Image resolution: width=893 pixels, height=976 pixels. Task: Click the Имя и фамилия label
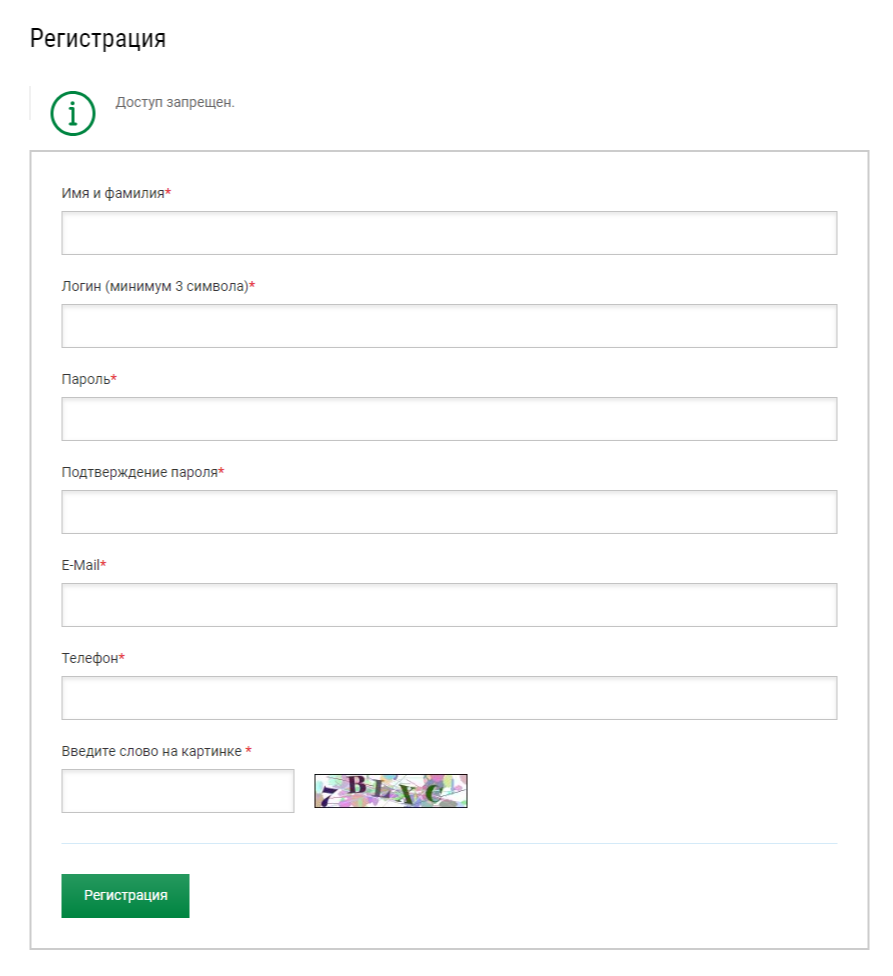click(113, 193)
